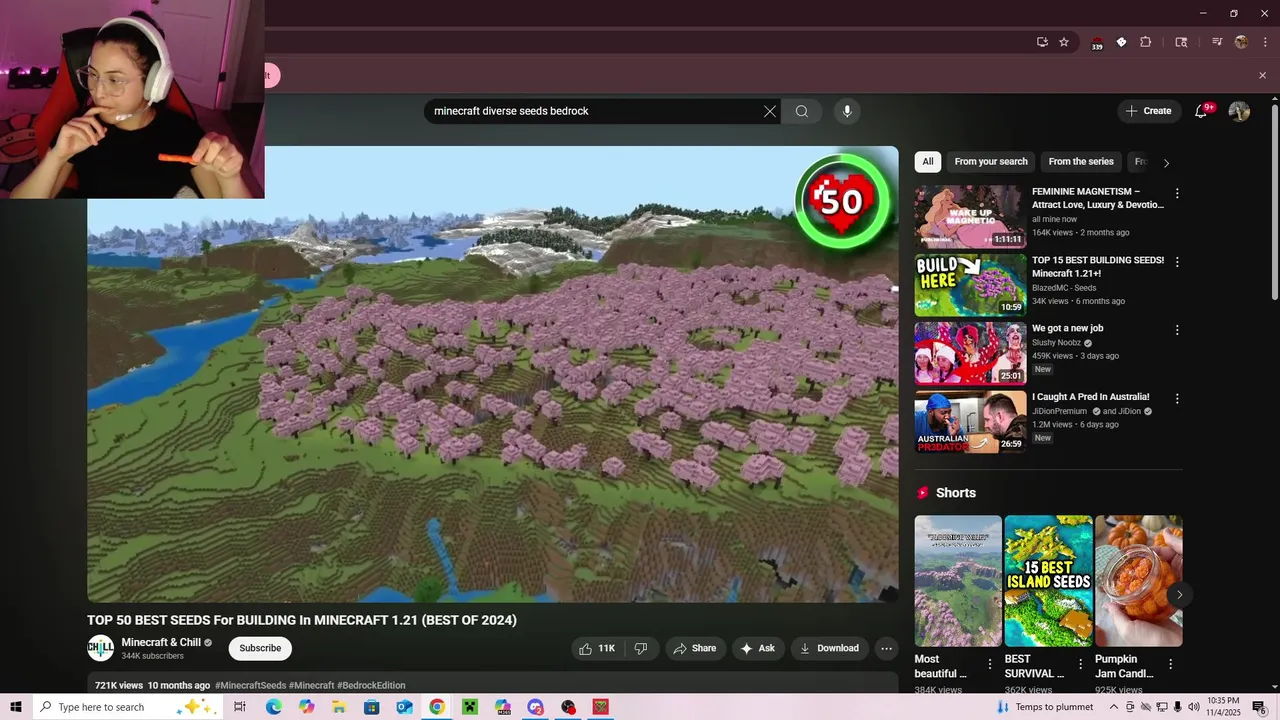This screenshot has height=720, width=1280.
Task: Open options for We got a new job
Action: (x=1177, y=330)
